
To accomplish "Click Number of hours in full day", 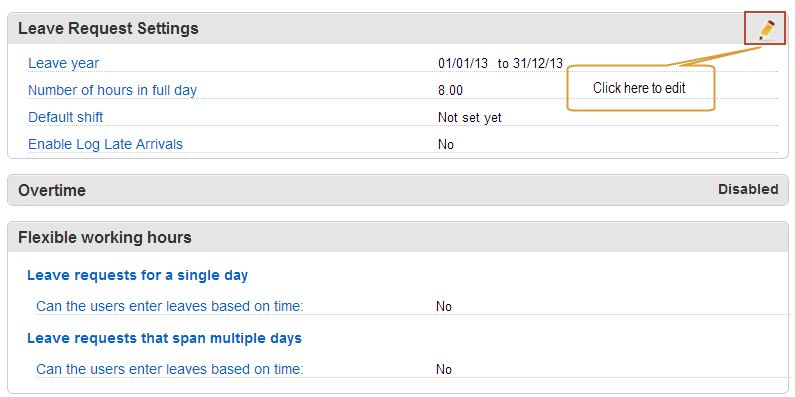I will (x=112, y=90).
